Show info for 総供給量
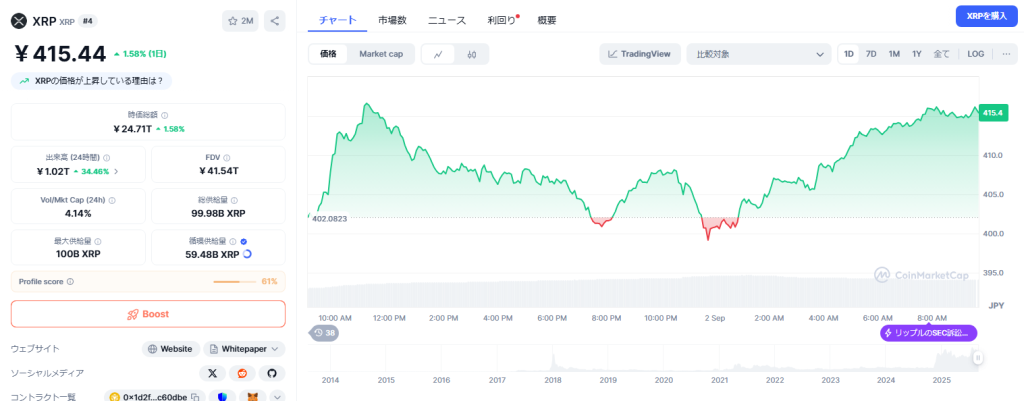 point(234,200)
